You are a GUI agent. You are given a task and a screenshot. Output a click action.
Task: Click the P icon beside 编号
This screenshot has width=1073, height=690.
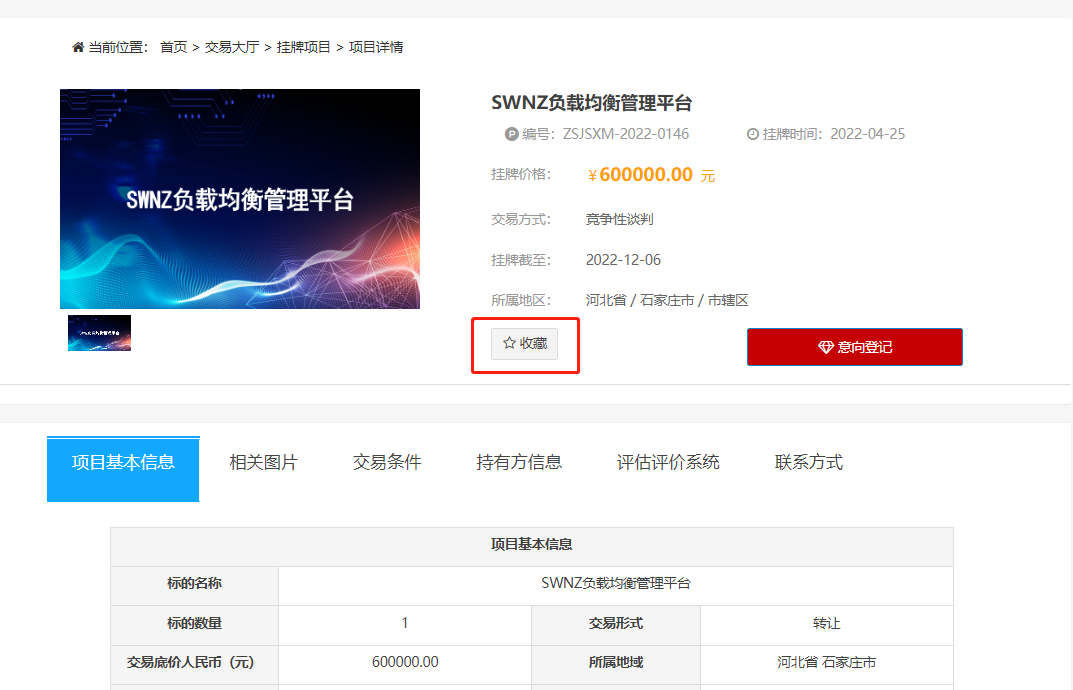(511, 134)
